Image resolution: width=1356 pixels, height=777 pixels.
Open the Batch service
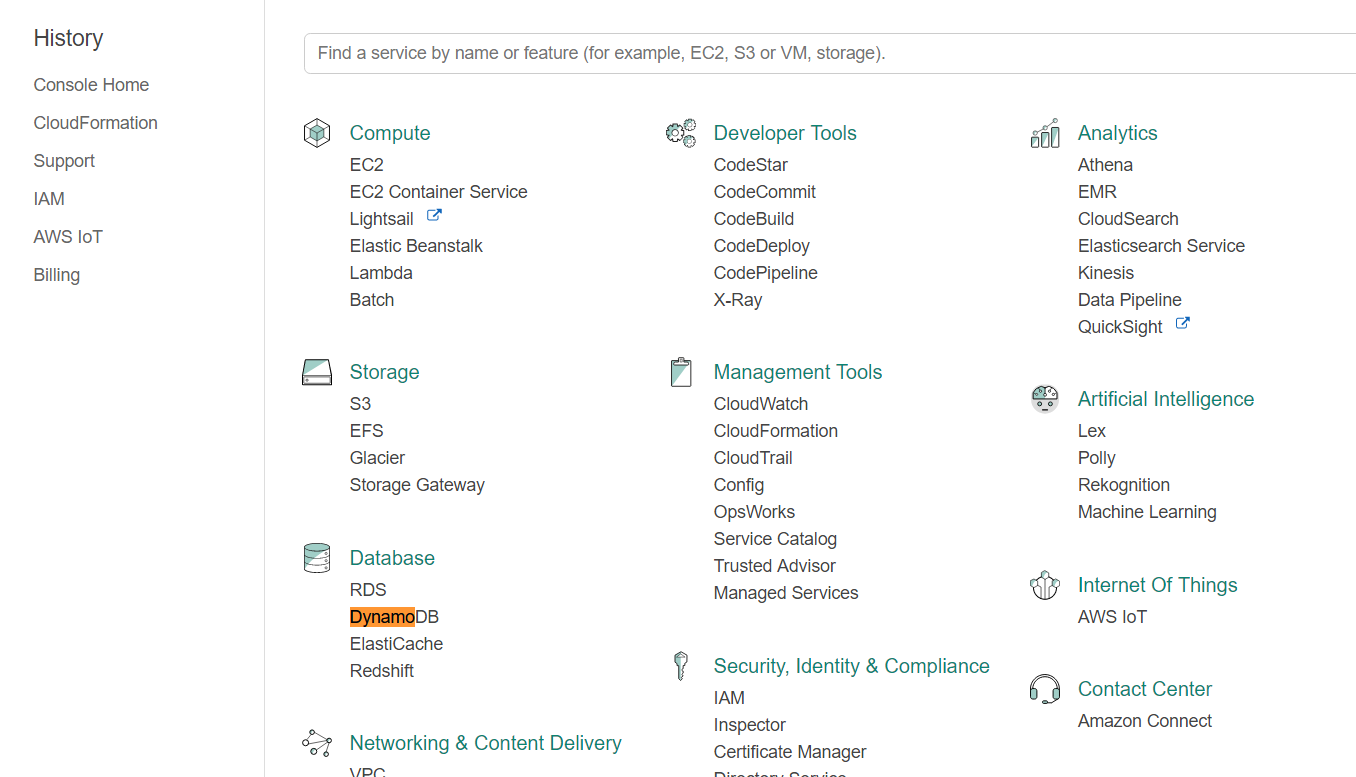[x=372, y=300]
